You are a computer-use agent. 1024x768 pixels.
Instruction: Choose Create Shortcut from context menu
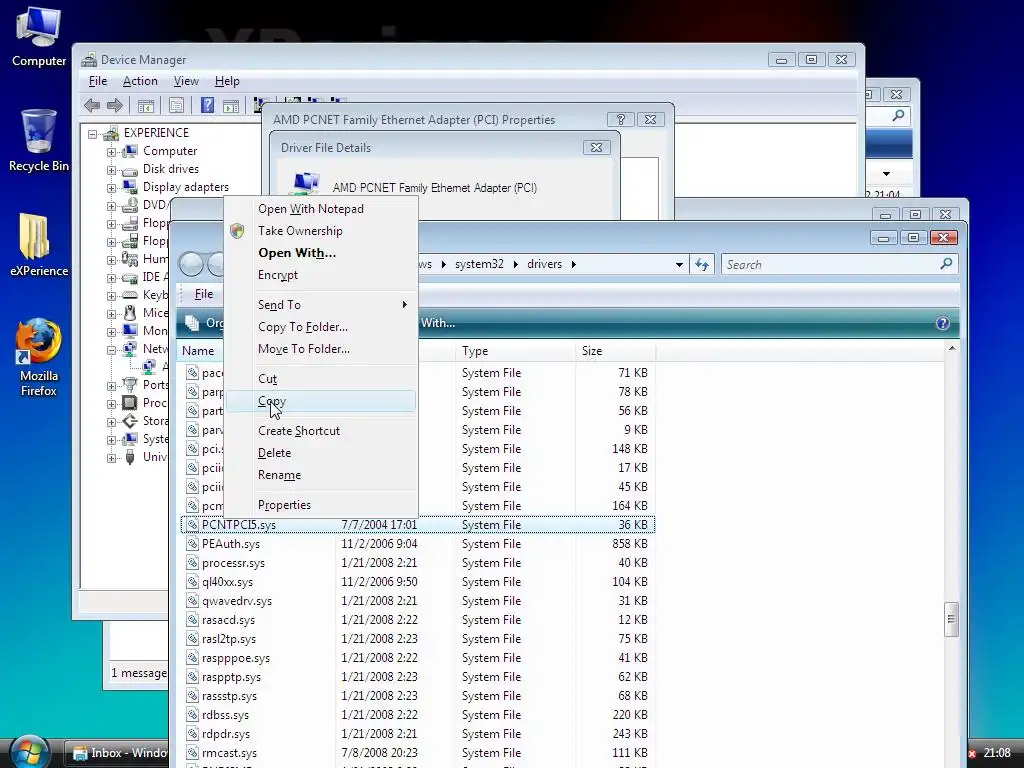[x=320, y=431]
